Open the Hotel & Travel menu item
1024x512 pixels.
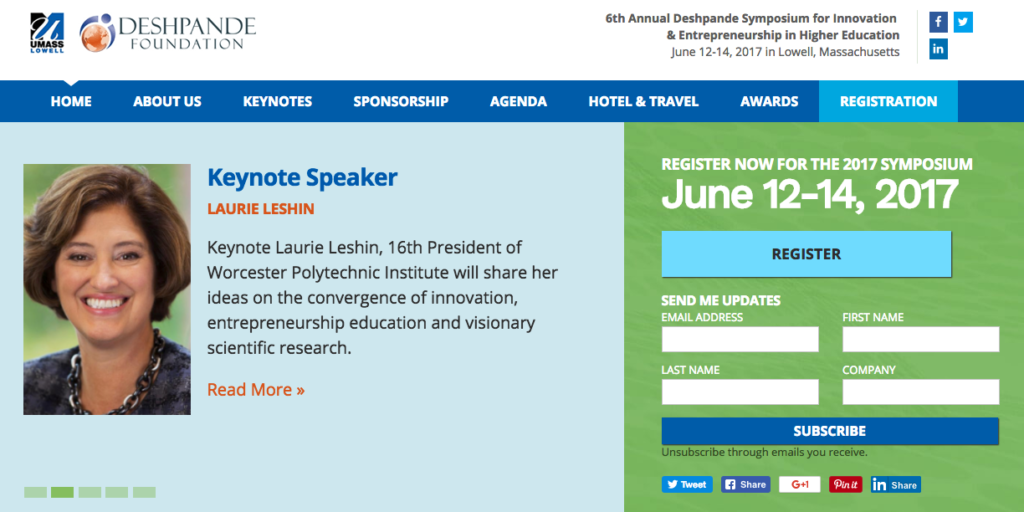[643, 101]
